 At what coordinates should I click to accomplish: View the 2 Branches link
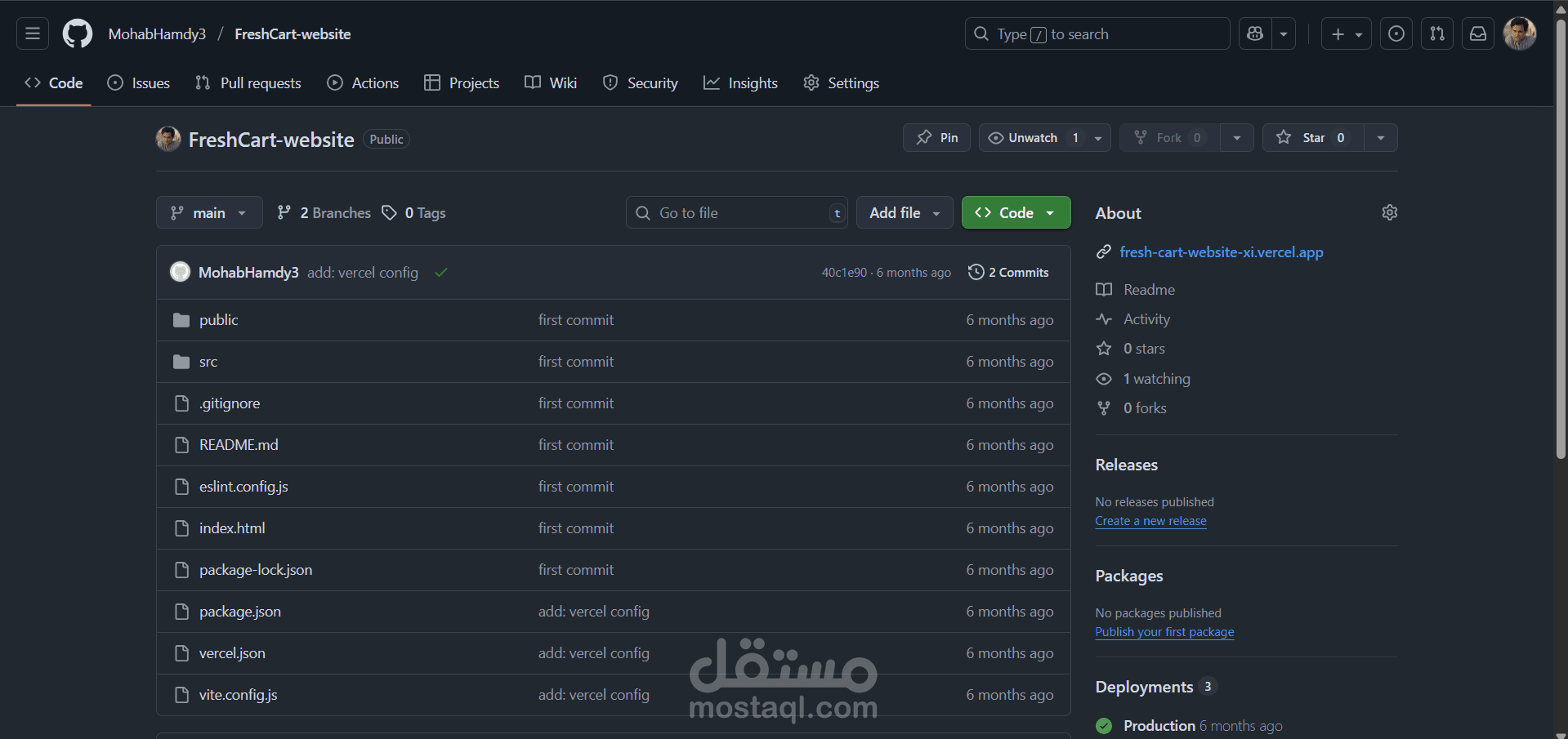pos(324,212)
